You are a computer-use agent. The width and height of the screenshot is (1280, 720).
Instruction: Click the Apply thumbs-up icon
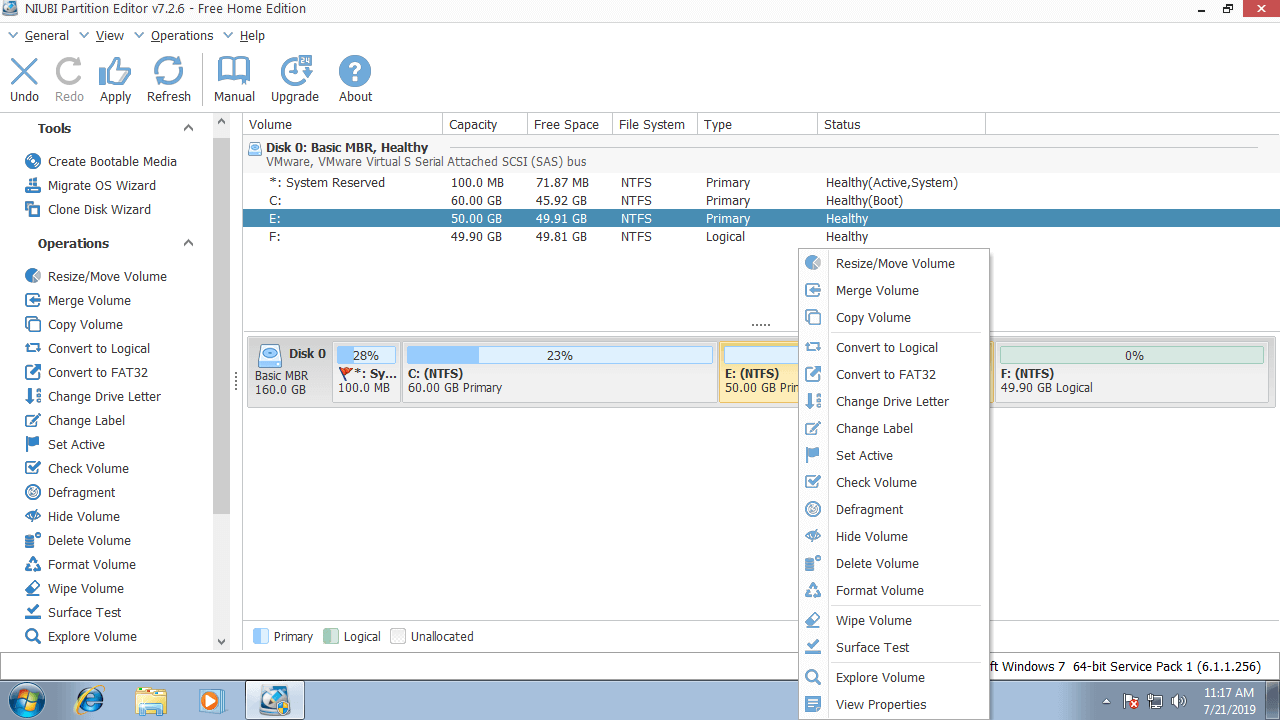pos(115,72)
